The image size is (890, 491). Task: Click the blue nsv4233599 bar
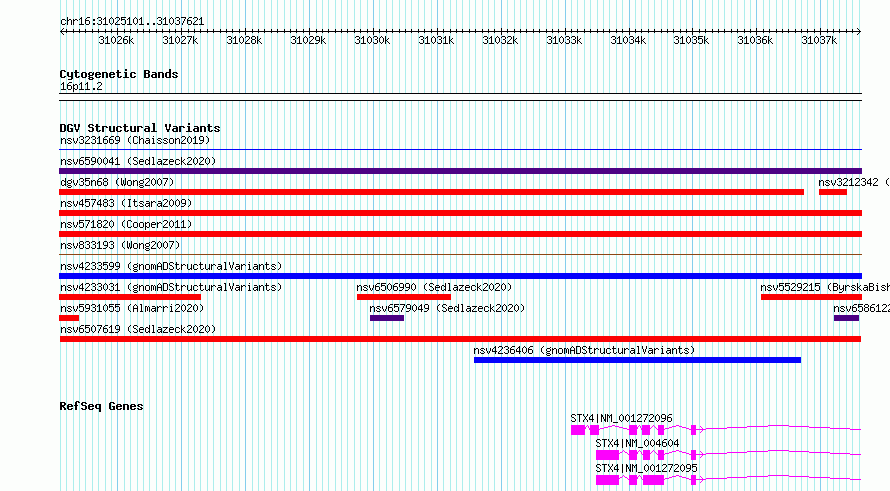tap(460, 276)
